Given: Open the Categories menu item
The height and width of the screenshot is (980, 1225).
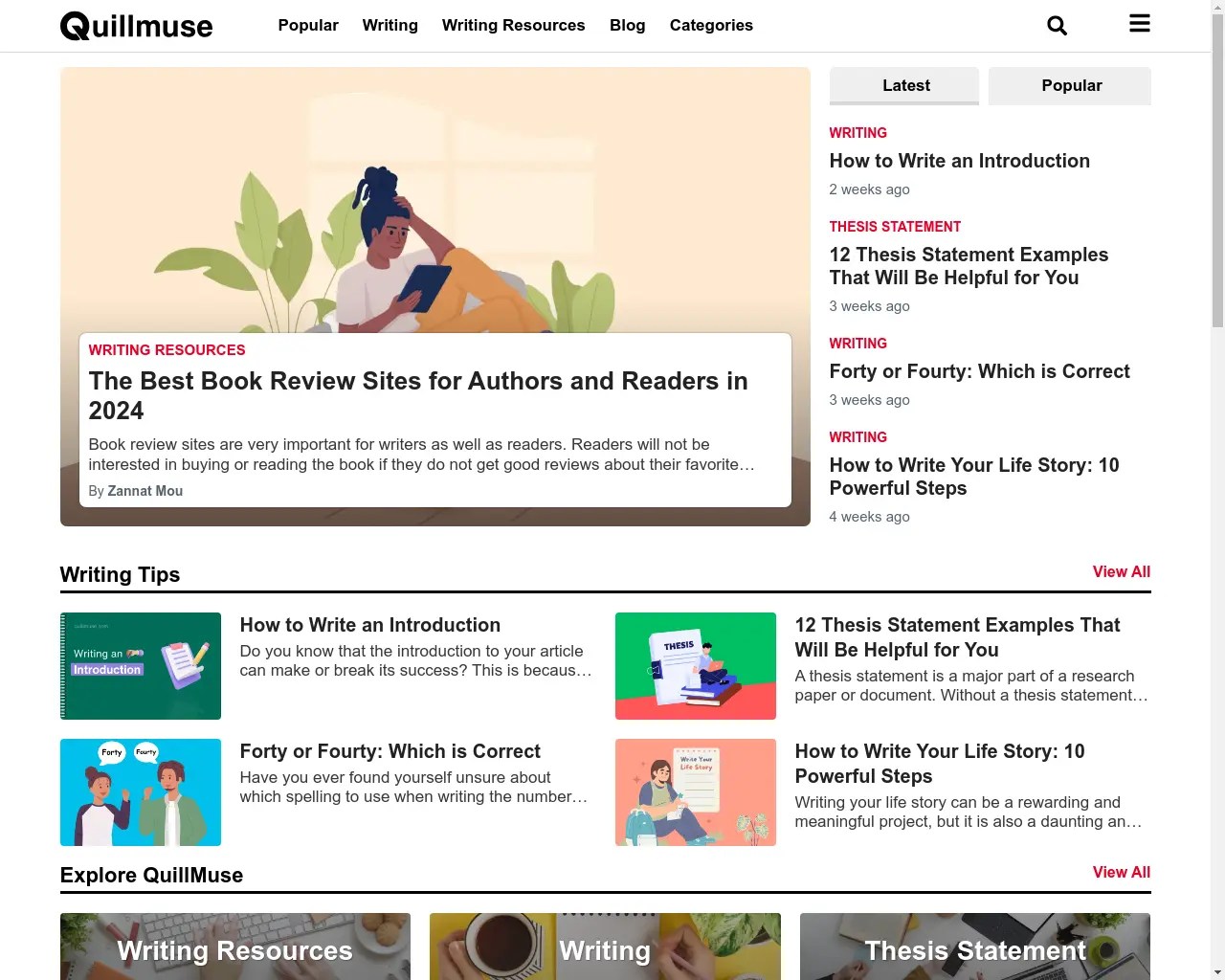Looking at the screenshot, I should [x=710, y=26].
